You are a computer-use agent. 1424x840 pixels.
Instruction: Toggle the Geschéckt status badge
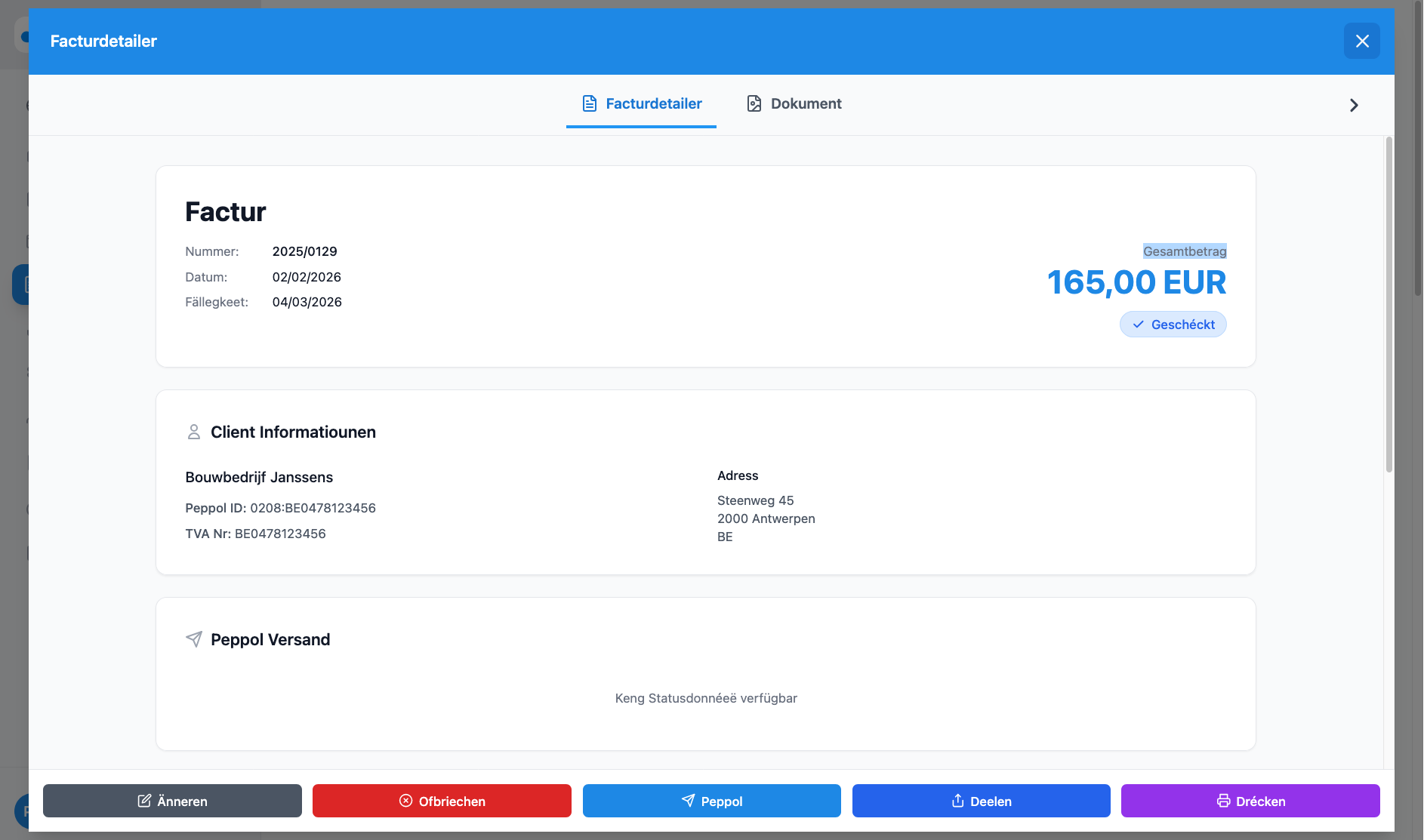pyautogui.click(x=1173, y=325)
